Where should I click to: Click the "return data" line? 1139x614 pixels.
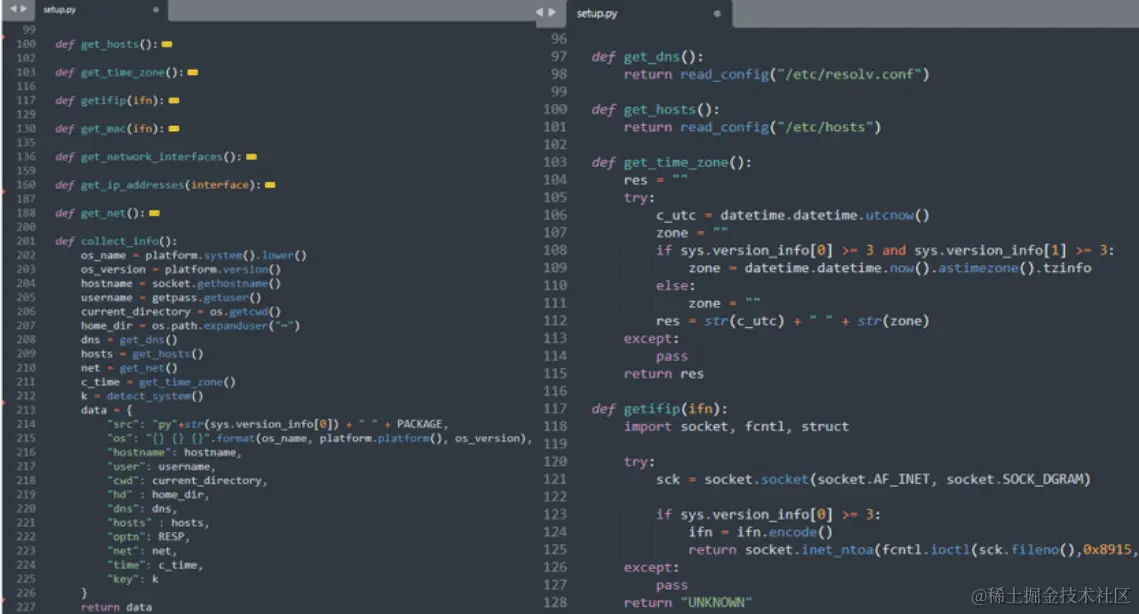(116, 607)
